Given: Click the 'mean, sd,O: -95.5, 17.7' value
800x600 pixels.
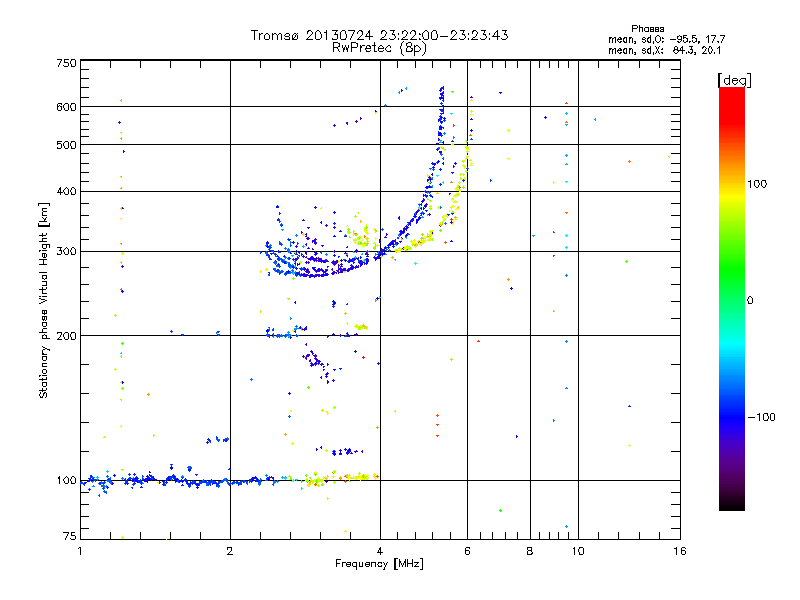Looking at the screenshot, I should click(666, 39).
